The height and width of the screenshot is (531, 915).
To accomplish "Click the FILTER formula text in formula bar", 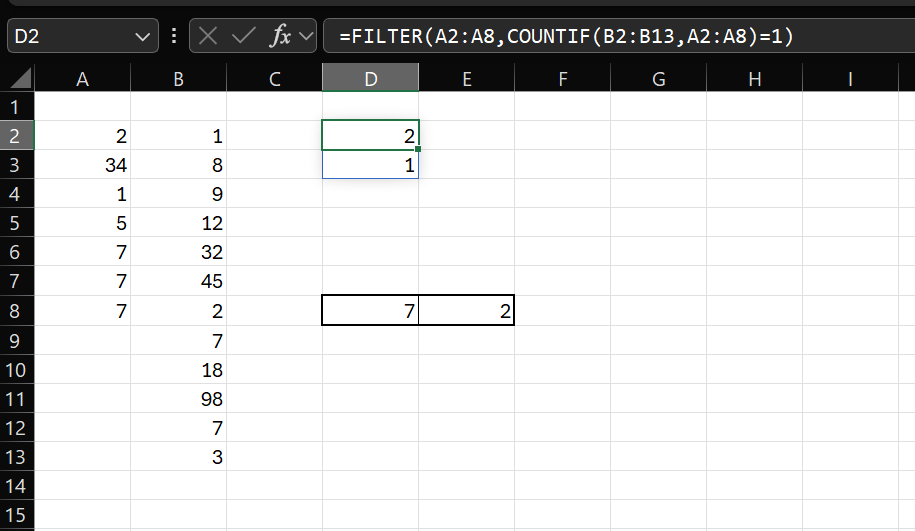I will point(566,36).
